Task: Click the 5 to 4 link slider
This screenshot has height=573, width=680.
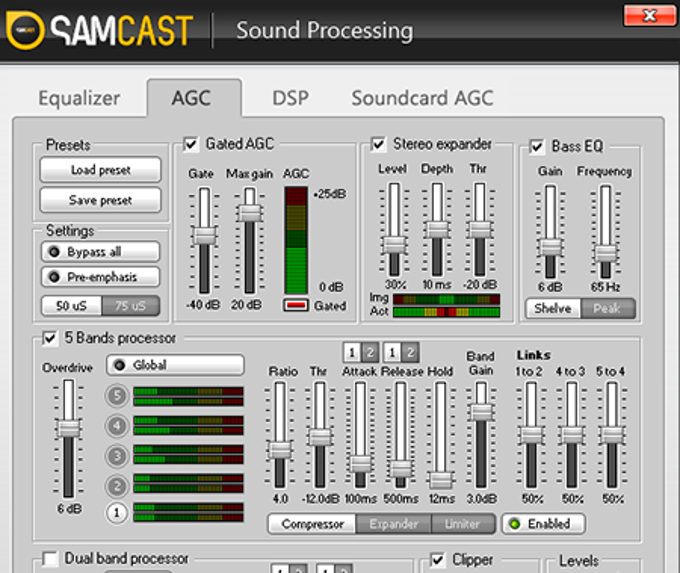Action: click(612, 435)
